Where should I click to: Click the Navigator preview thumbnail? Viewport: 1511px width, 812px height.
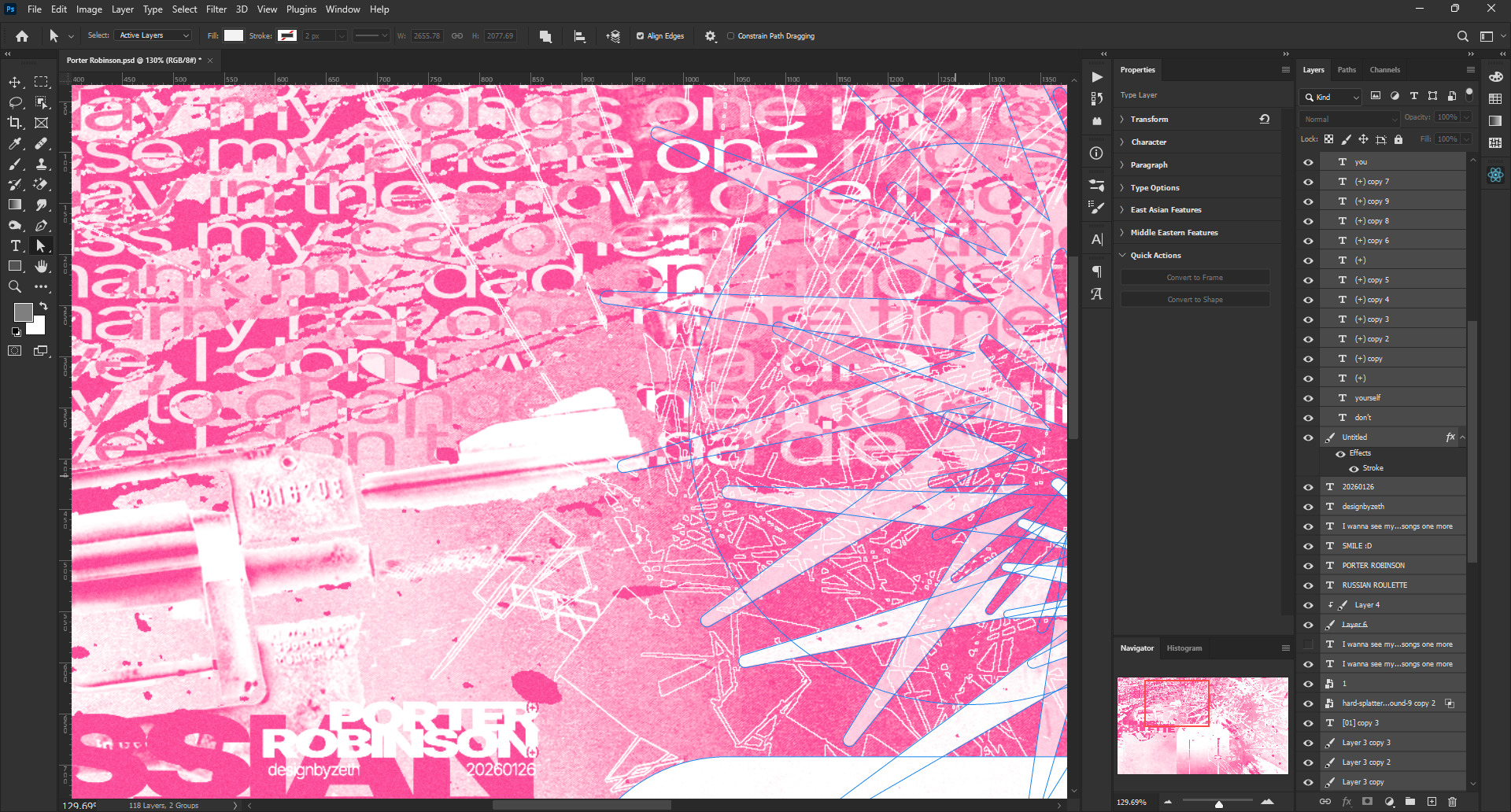click(1203, 725)
